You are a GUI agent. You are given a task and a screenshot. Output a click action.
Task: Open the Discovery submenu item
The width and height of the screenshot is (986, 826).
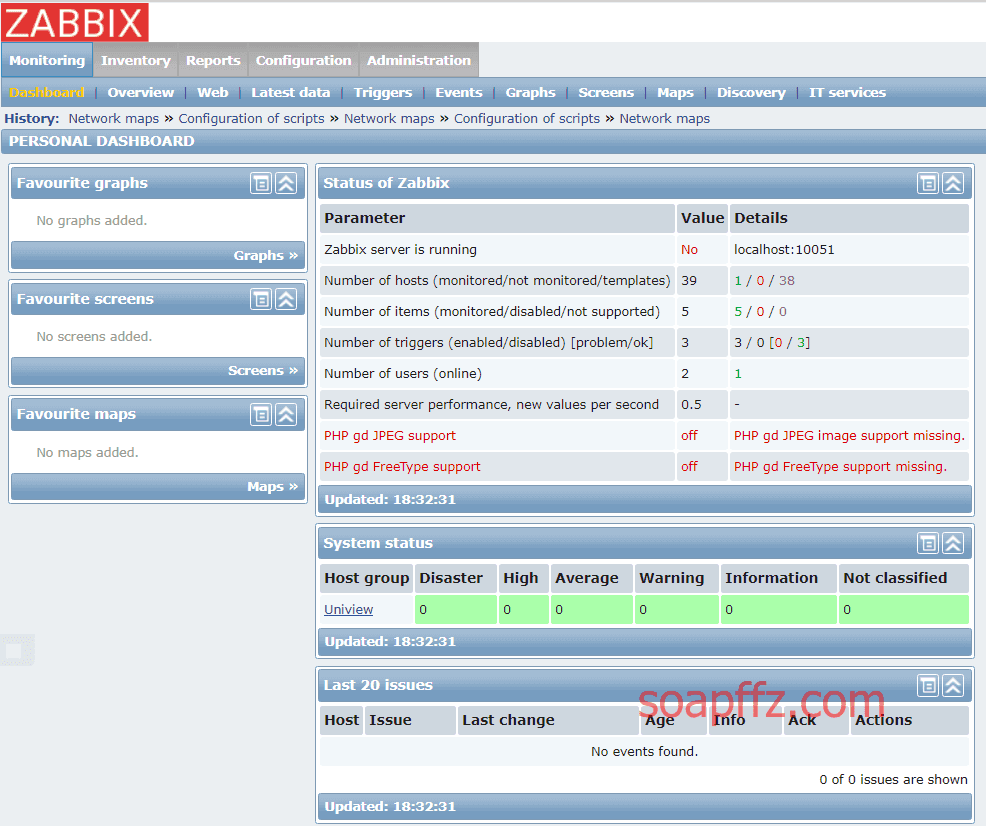pos(751,92)
